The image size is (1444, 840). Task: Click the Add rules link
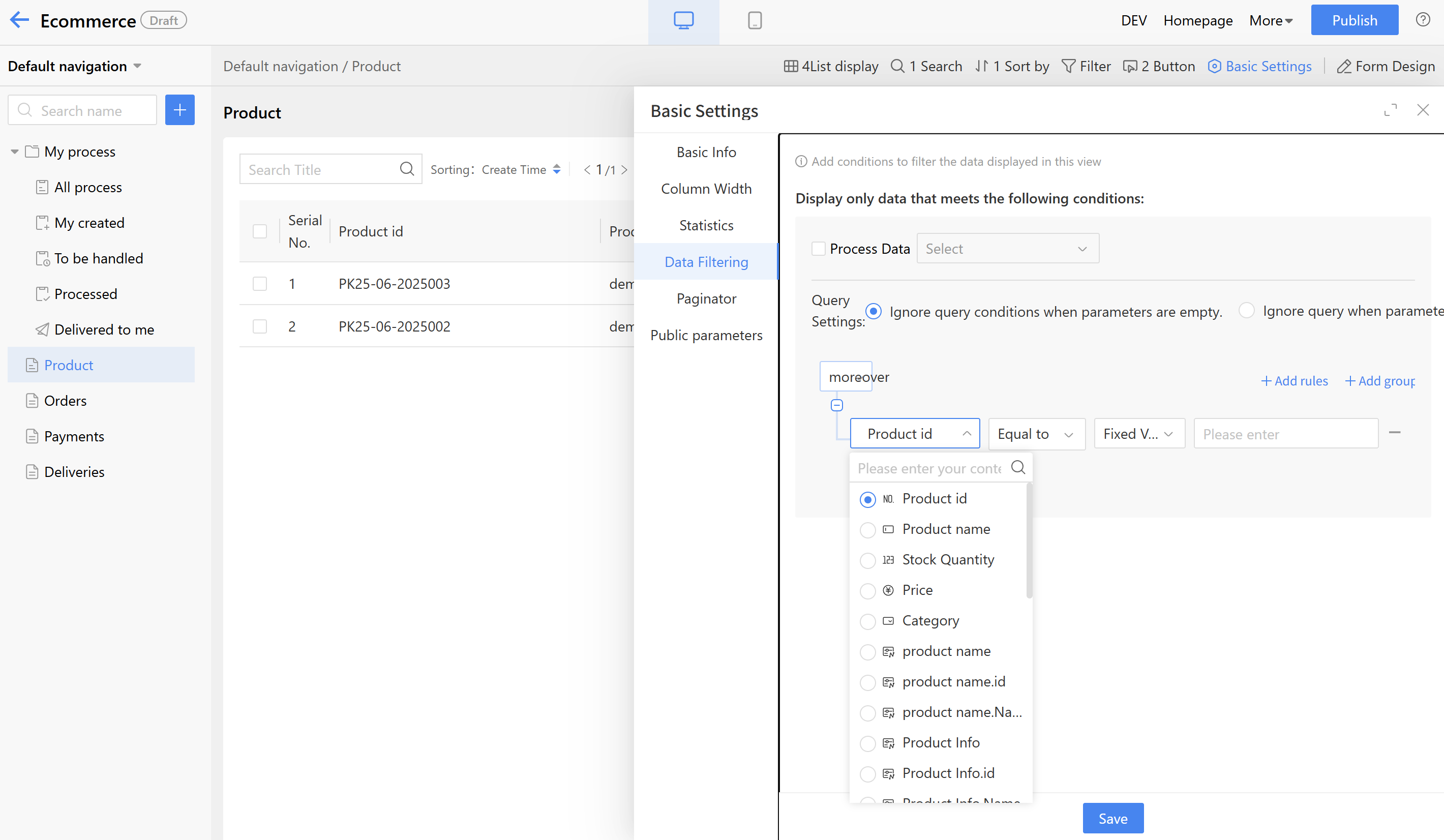tap(1295, 381)
